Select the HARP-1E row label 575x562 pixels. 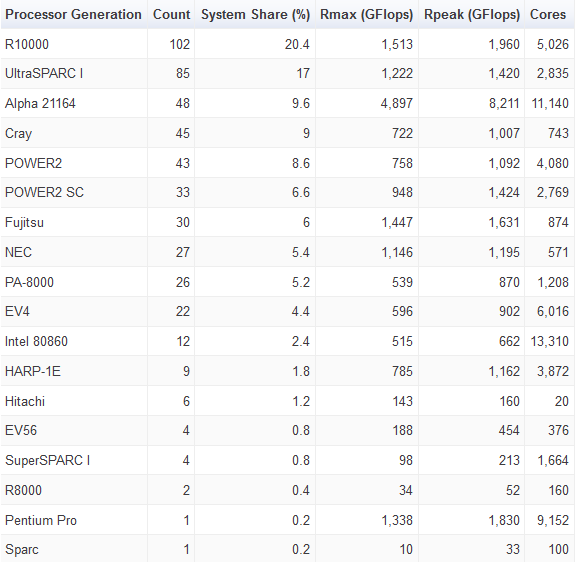click(x=33, y=371)
